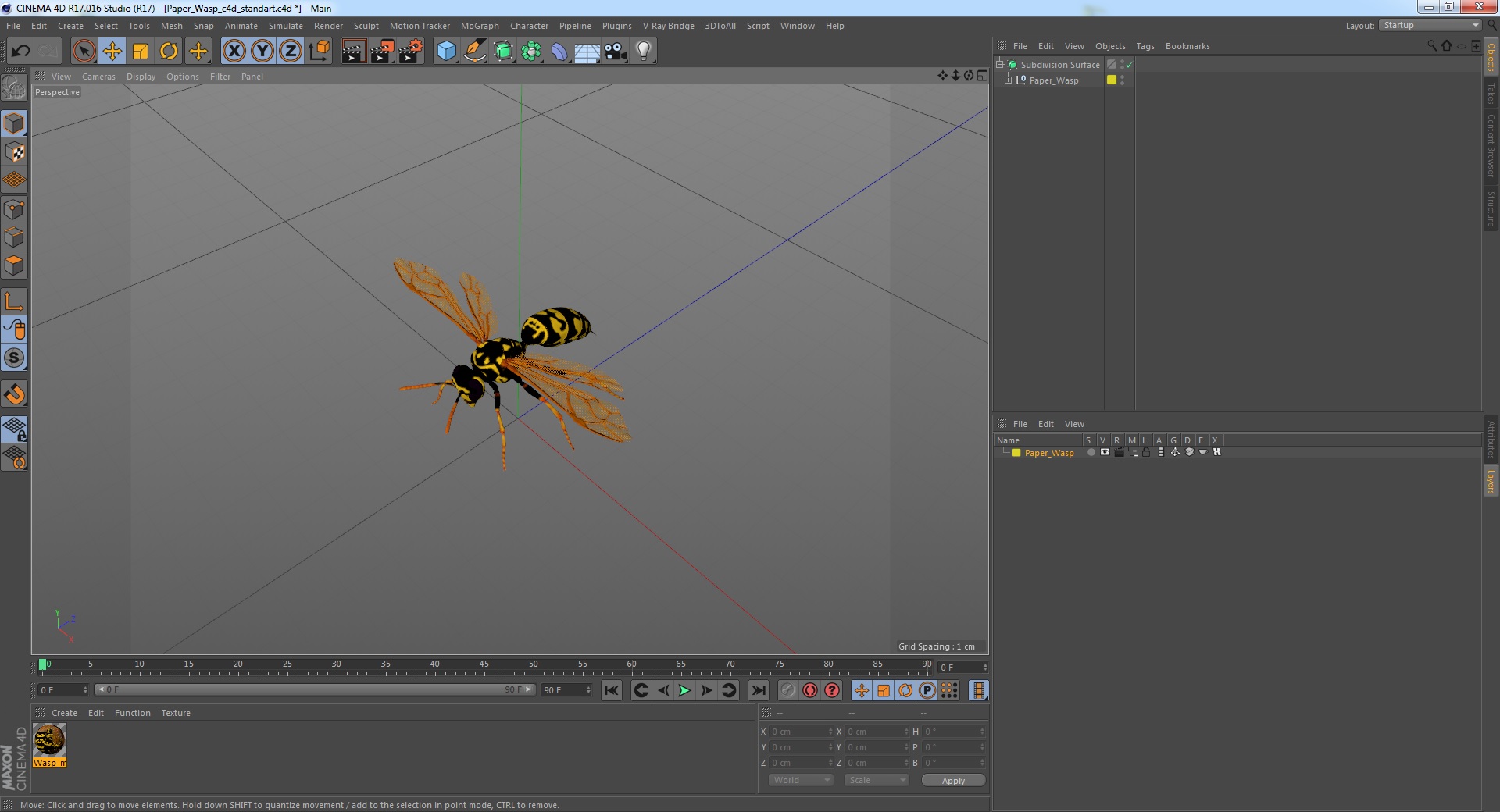Toggle Paper_Wasp layer solo dot

click(x=1091, y=452)
